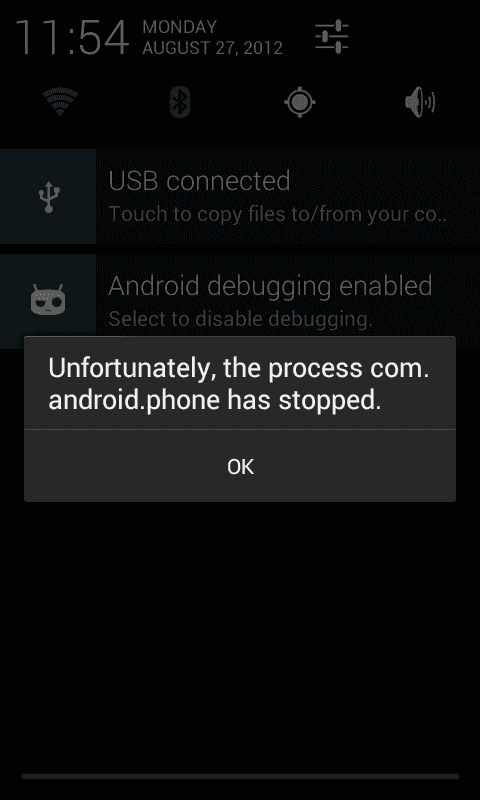This screenshot has width=480, height=800.
Task: Tap the 'USB connected' title text
Action: [x=199, y=181]
